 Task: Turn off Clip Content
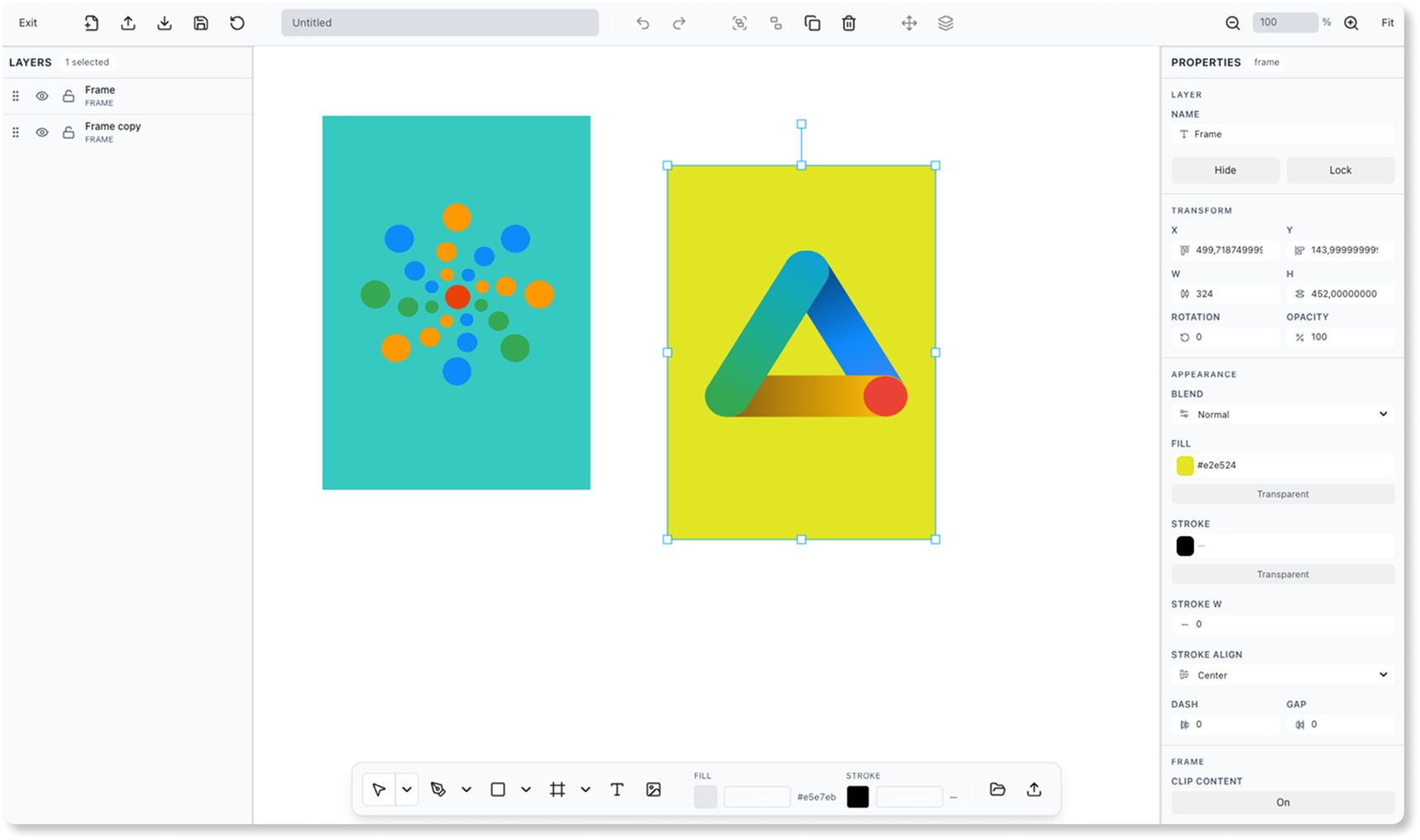[x=1282, y=802]
